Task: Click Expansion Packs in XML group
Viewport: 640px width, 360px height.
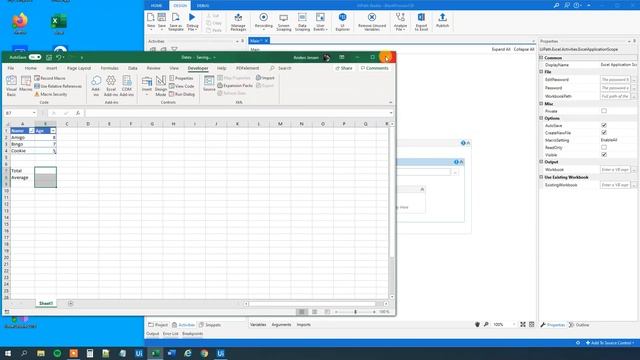Action: tap(235, 86)
